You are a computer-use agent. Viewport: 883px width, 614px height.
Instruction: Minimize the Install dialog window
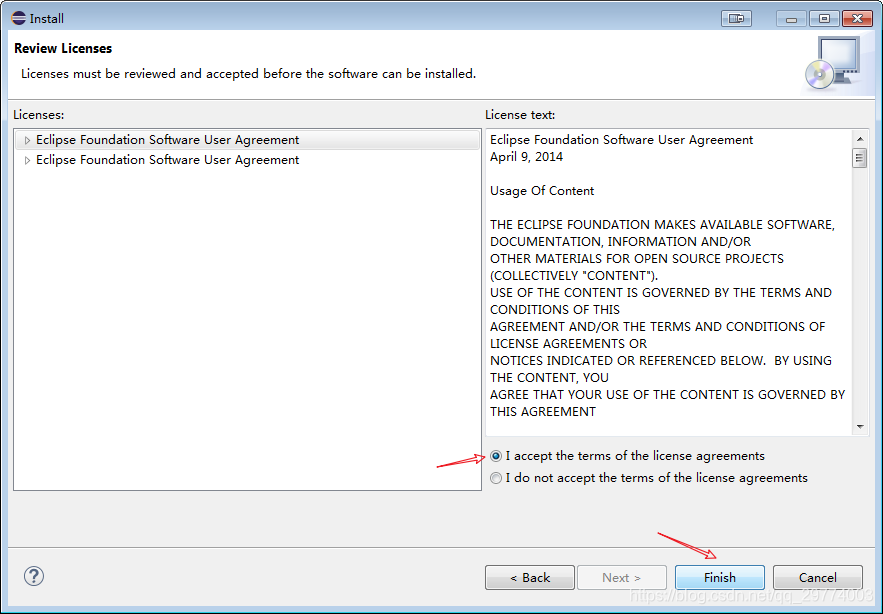click(x=791, y=19)
